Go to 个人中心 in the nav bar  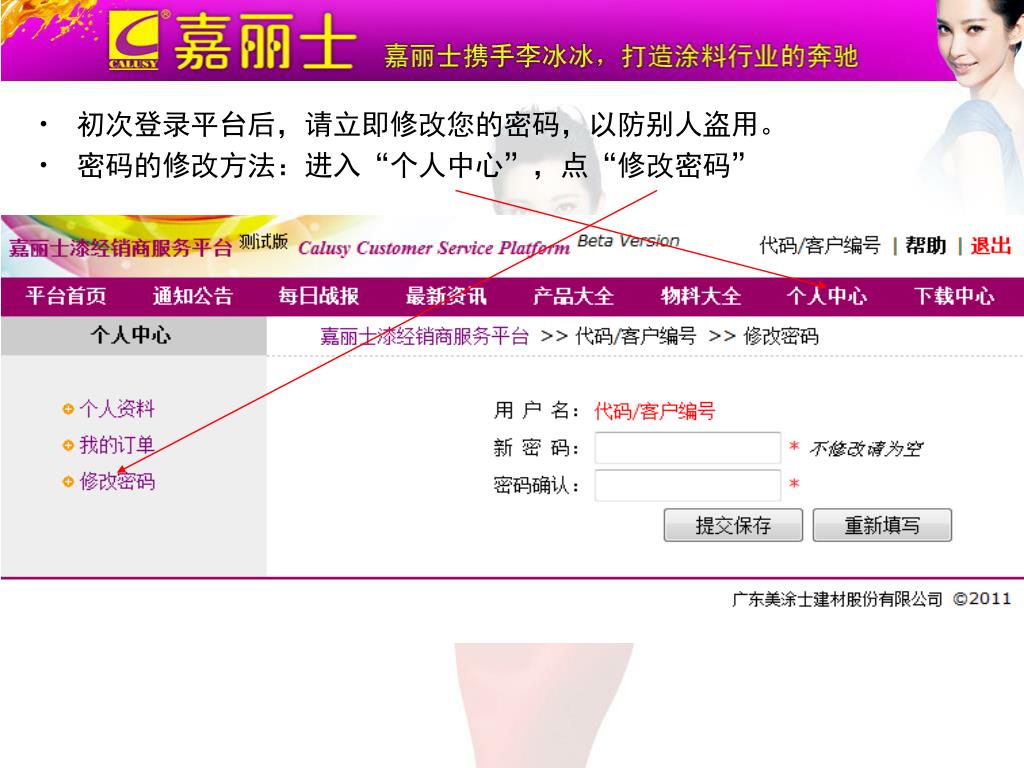coord(827,296)
